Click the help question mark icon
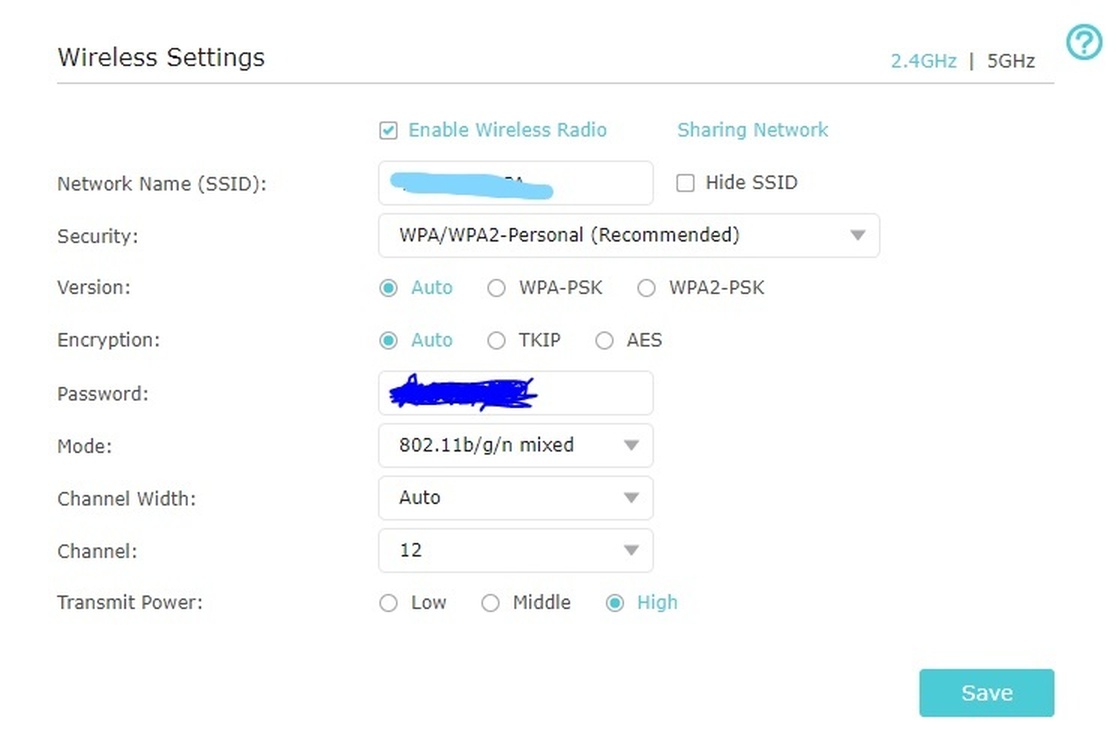This screenshot has width=1116, height=744. 1083,43
